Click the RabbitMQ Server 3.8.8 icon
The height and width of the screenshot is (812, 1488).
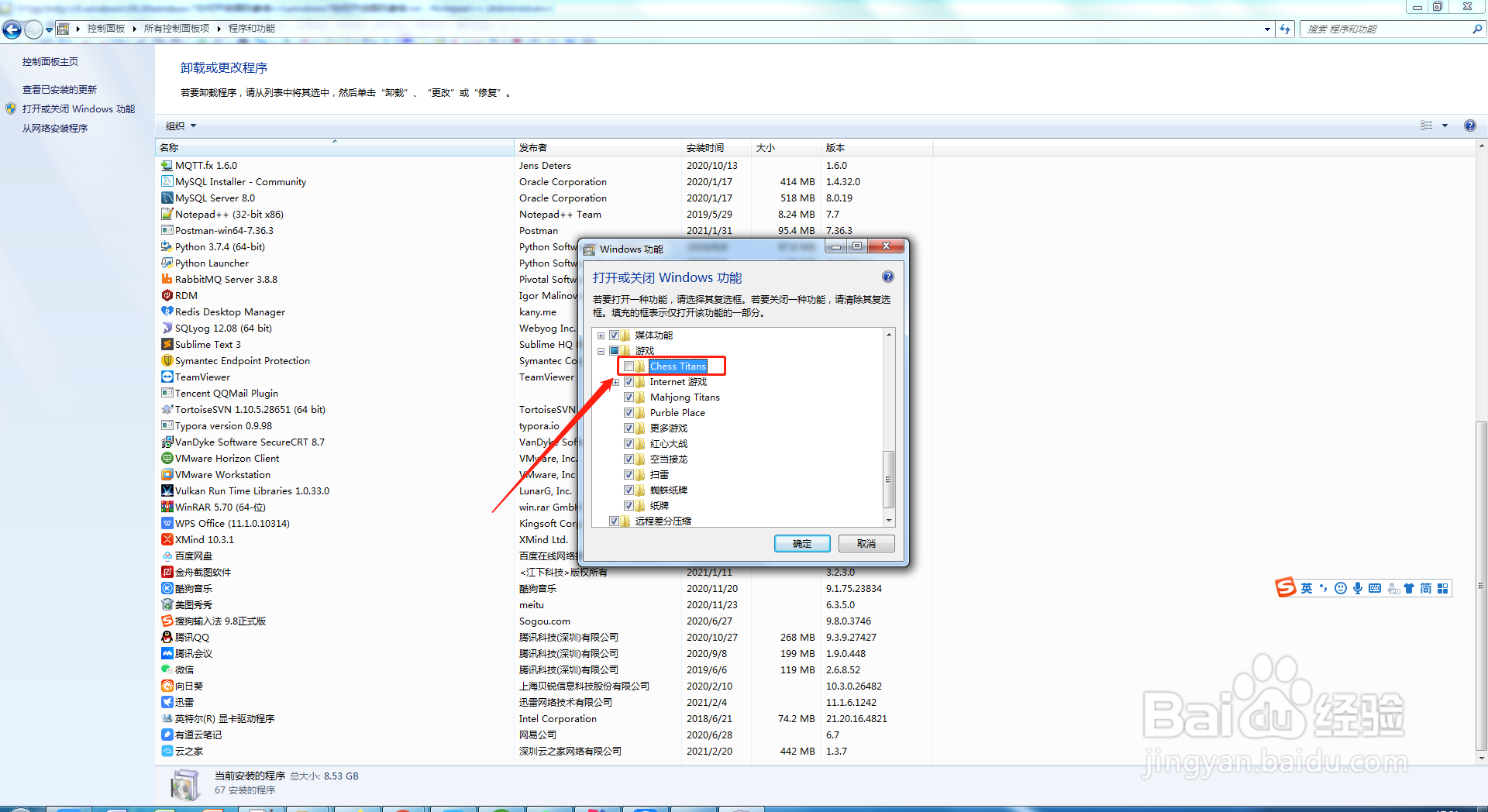click(167, 280)
